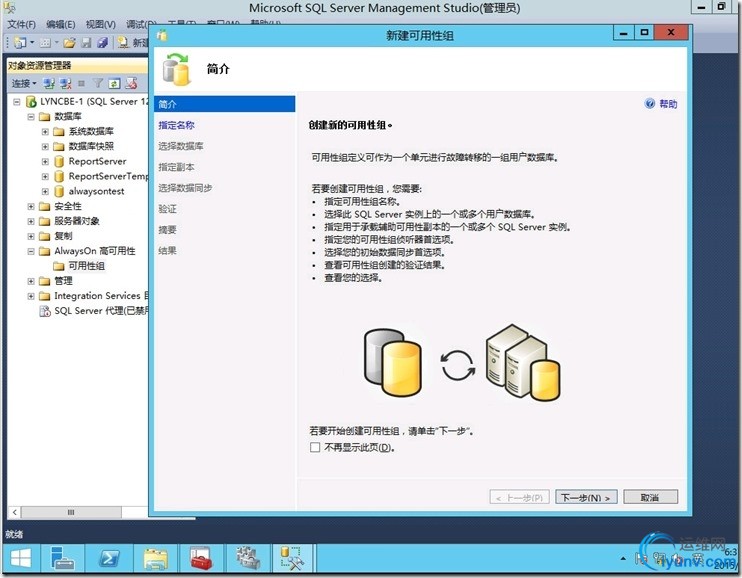Select the 复制 folder
The image size is (742, 578).
(63, 236)
